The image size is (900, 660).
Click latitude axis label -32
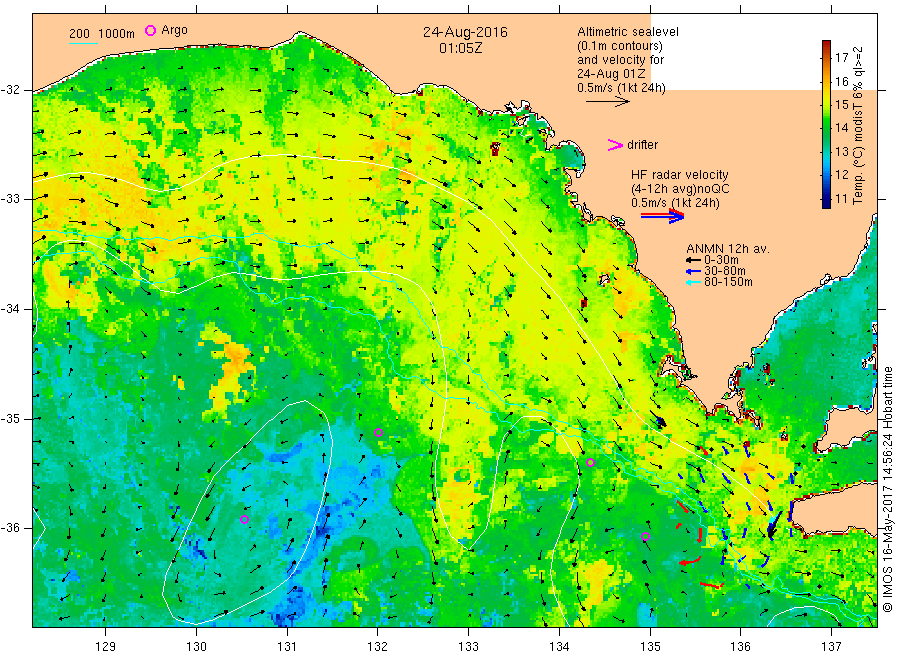click(10, 90)
